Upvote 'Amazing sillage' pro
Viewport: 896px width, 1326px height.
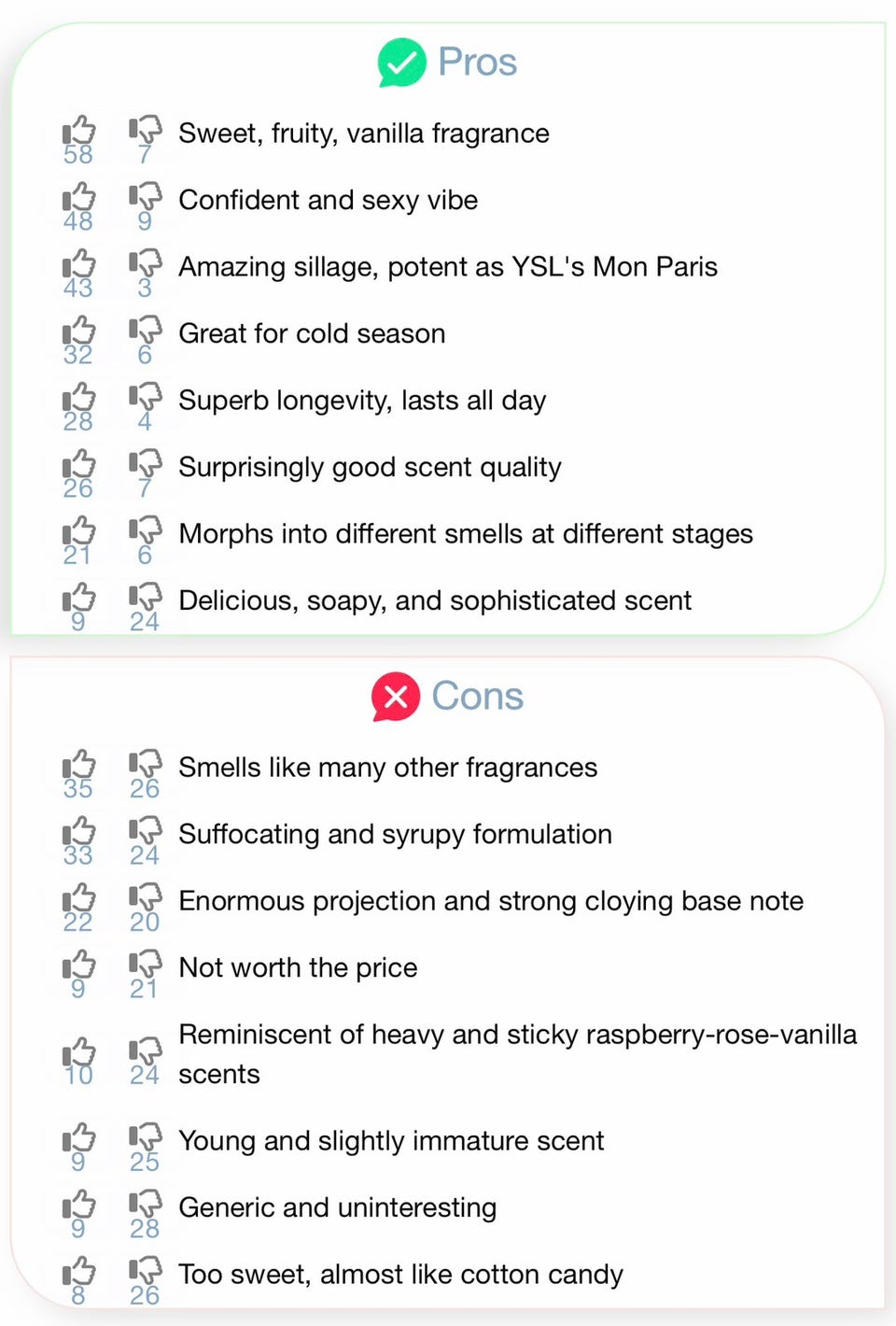[x=79, y=265]
